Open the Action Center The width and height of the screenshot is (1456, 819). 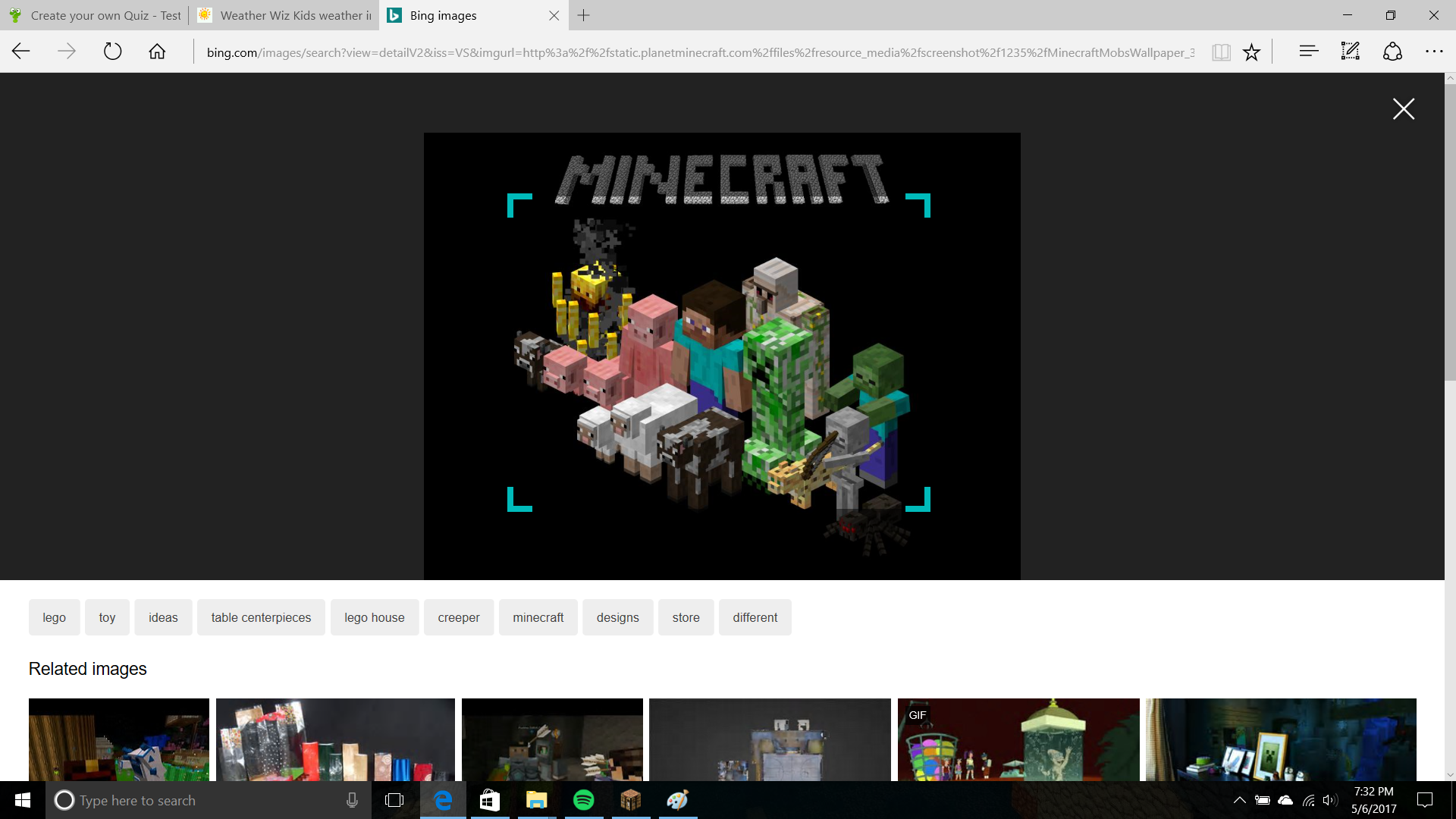click(1425, 800)
